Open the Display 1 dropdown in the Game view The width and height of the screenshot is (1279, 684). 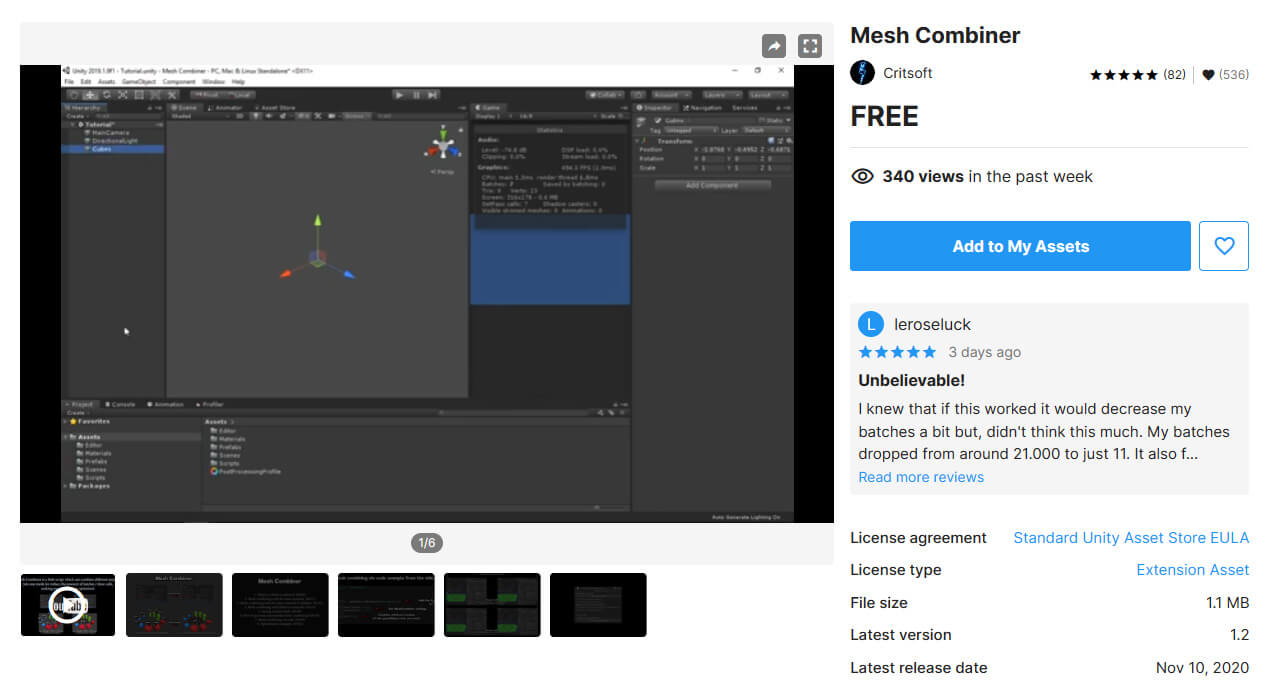pyautogui.click(x=492, y=116)
